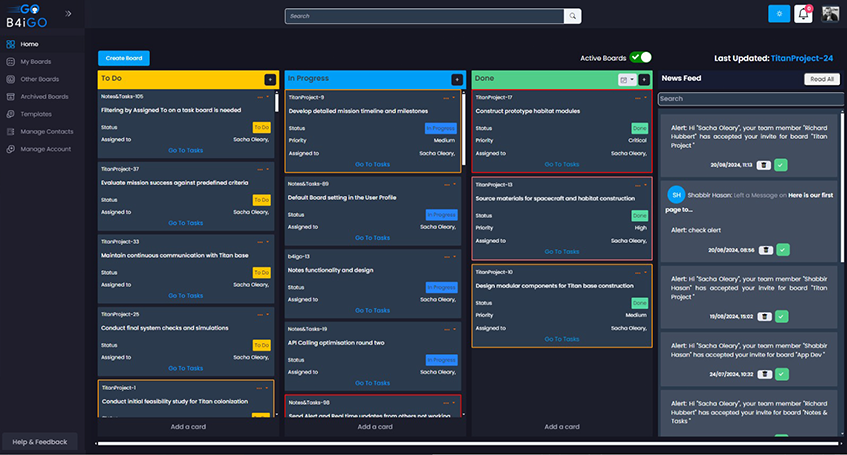Click the plus icon in Done column header
847x455 pixels.
click(x=644, y=79)
